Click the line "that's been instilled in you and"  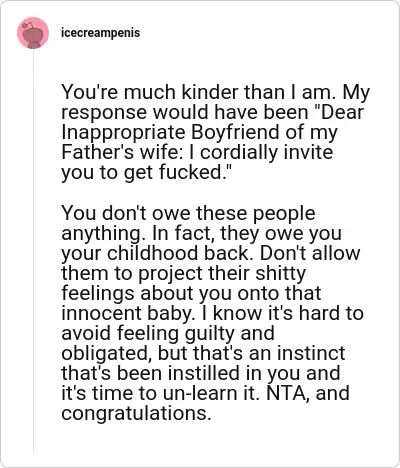[201, 373]
